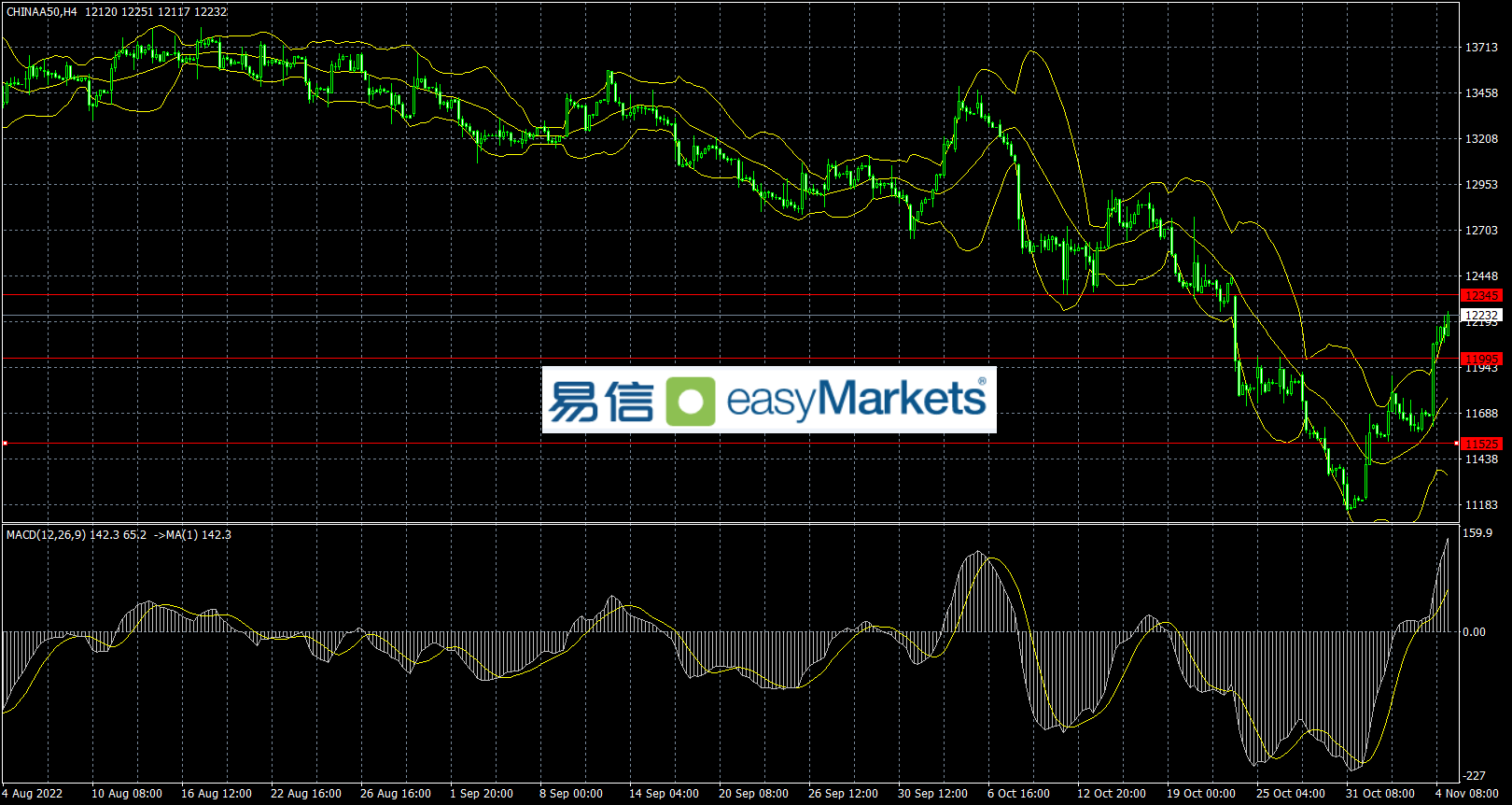Click the 26 Aug 16:00 time label
Screen dimensions: 1512x805
[396, 794]
